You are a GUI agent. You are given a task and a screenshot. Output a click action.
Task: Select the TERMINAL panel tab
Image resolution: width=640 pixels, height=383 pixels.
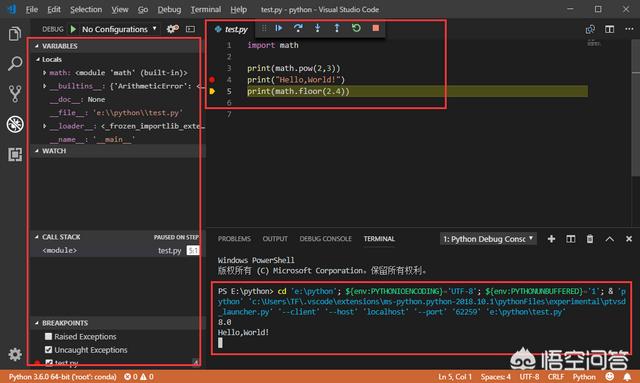click(379, 239)
